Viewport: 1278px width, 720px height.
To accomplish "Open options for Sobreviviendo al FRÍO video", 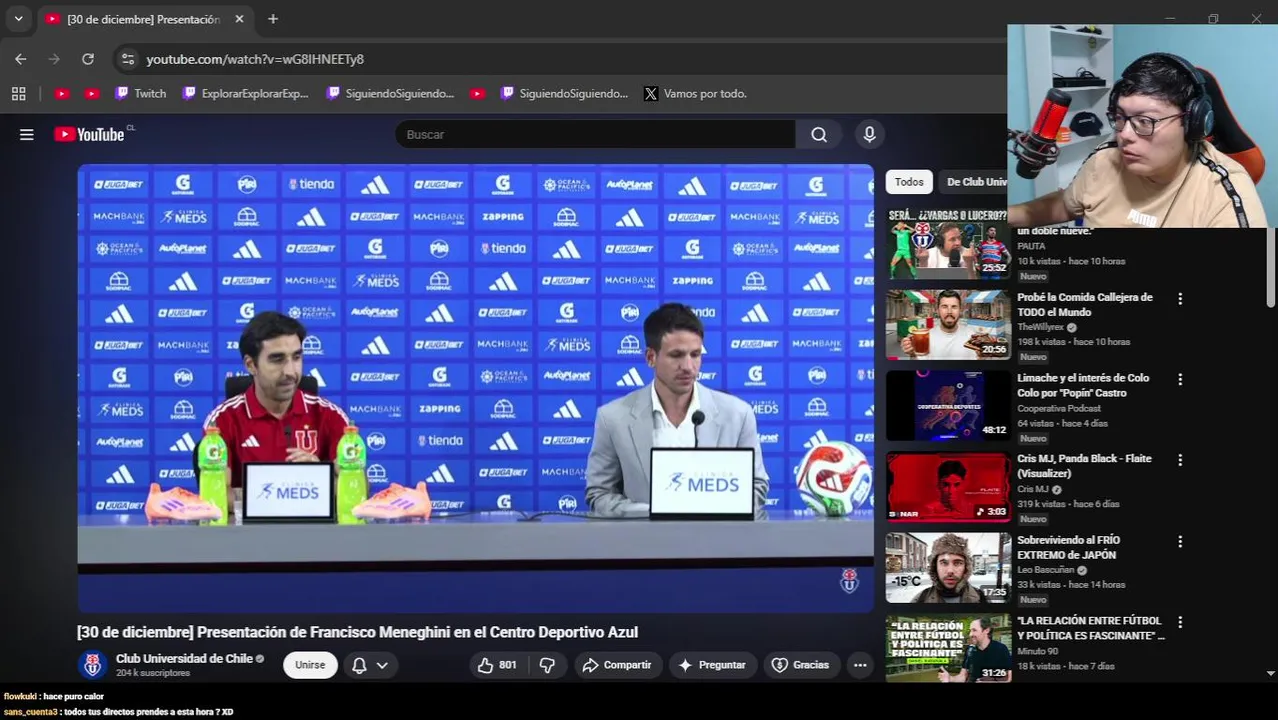I will [x=1180, y=541].
